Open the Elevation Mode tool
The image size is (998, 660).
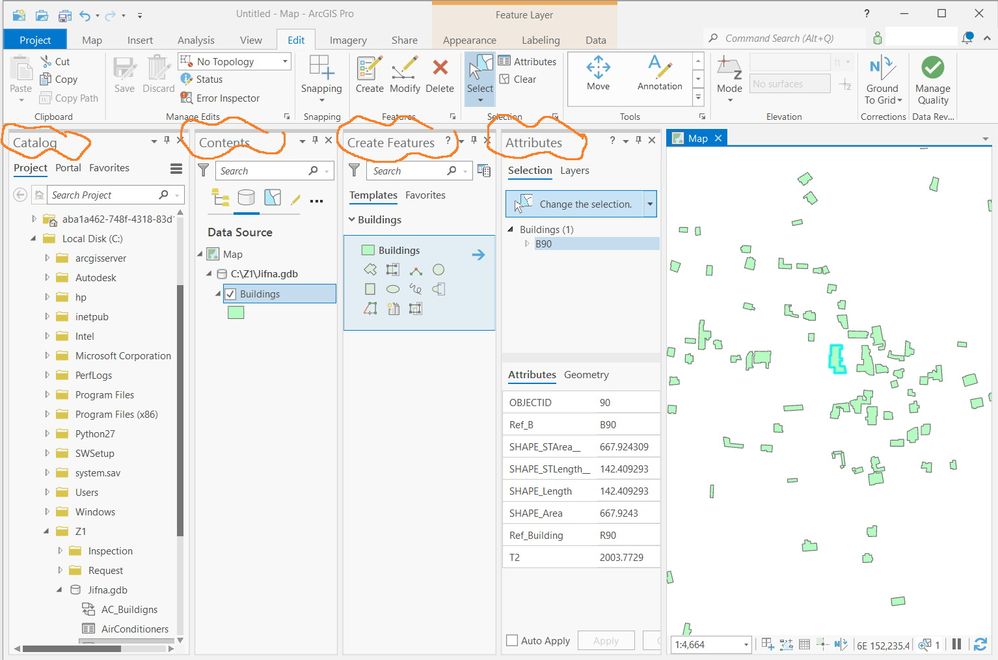click(729, 76)
